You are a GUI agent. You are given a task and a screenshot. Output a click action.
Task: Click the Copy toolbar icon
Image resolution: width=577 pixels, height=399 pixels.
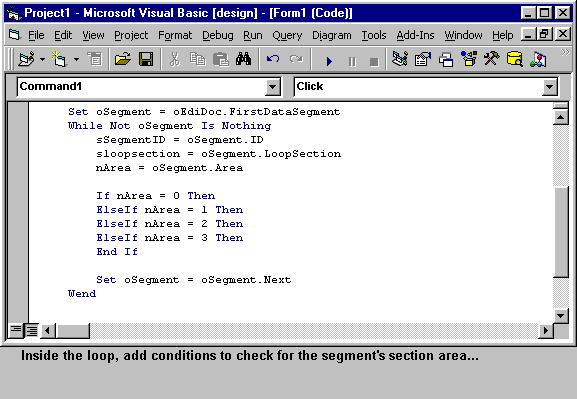coord(198,59)
